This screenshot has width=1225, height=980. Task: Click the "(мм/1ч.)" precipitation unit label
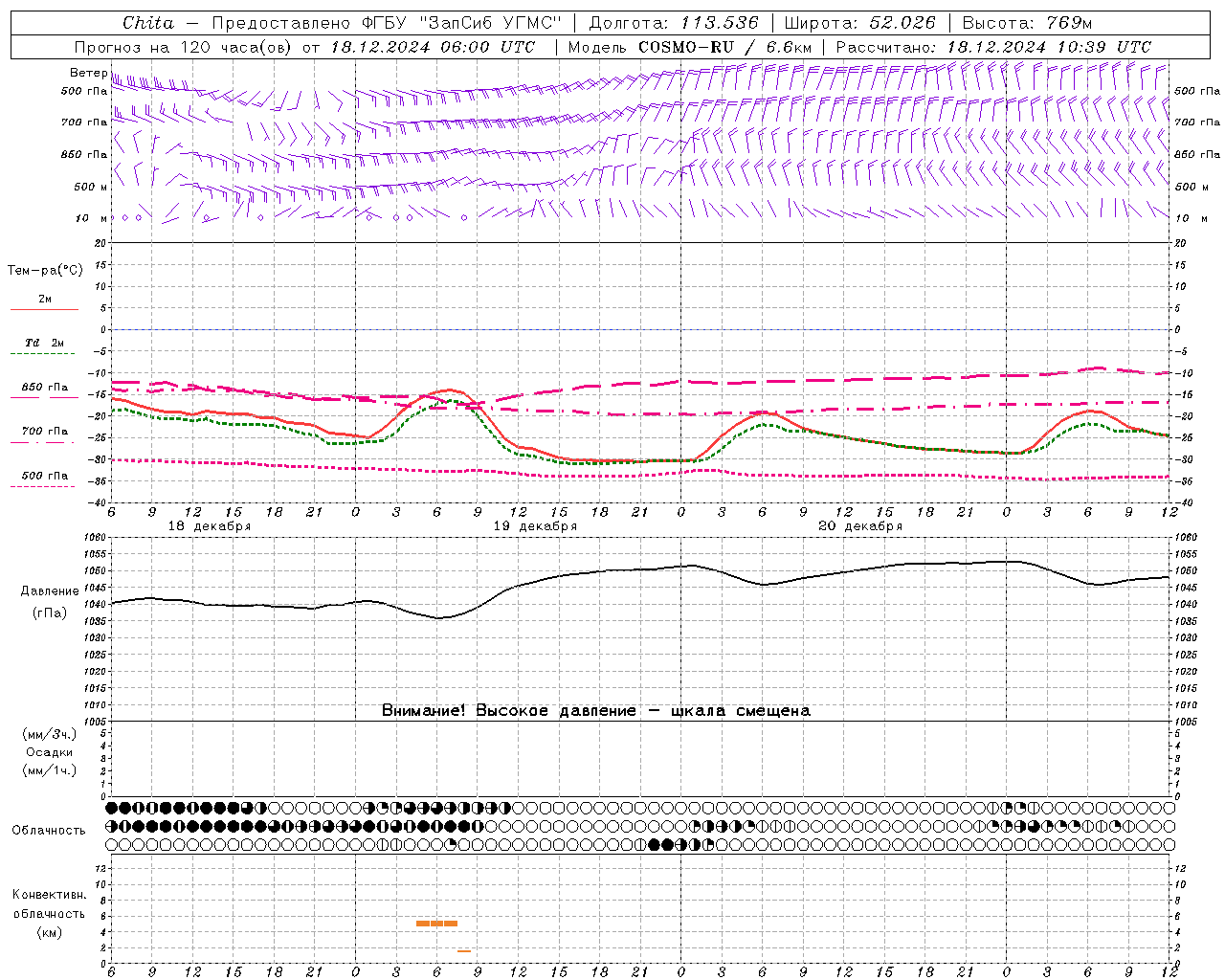click(50, 770)
